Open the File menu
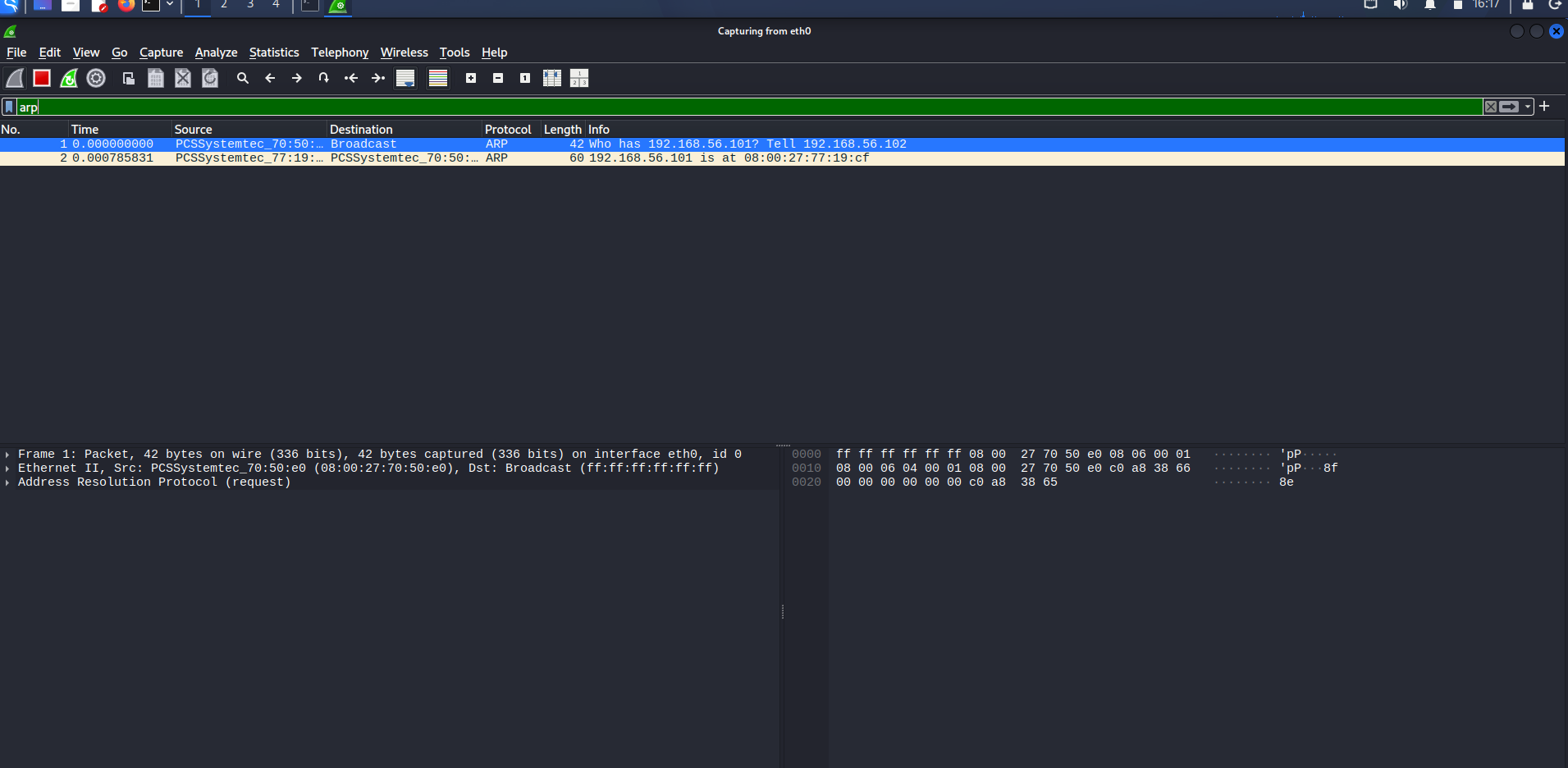This screenshot has height=768, width=1568. (x=16, y=53)
